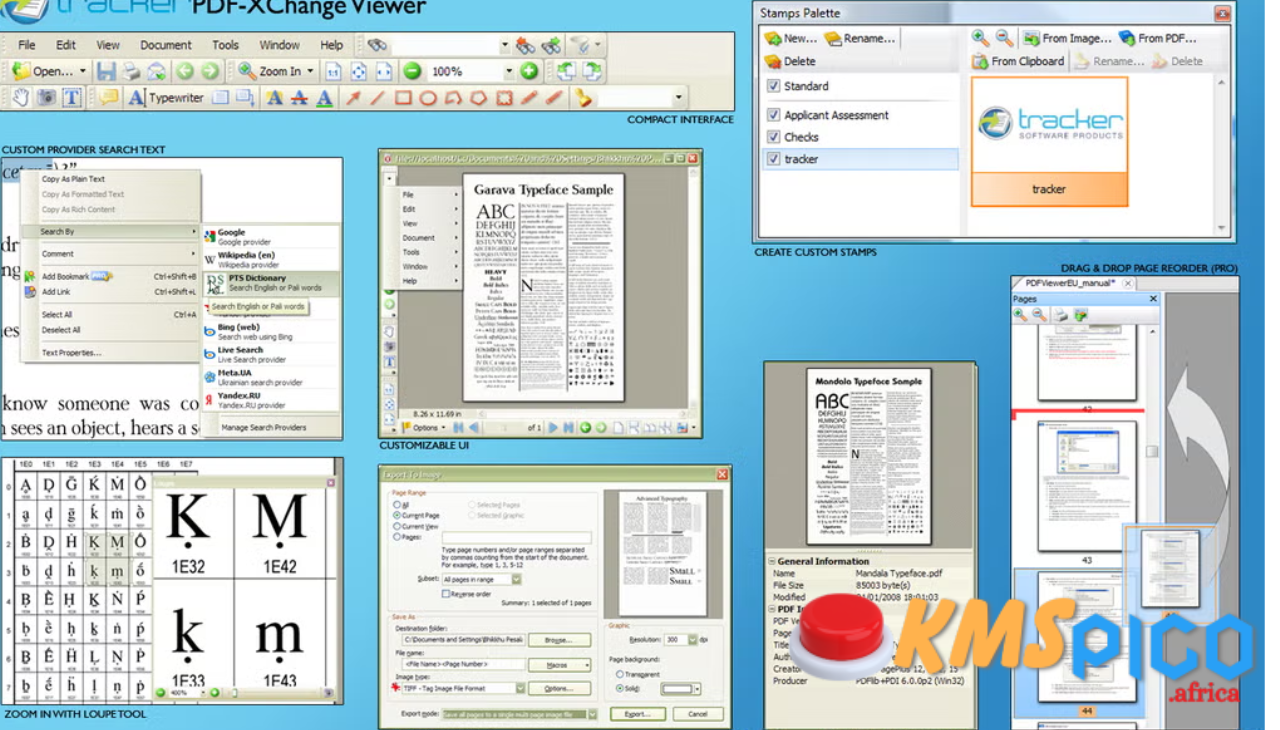Open the Document menu
The width and height of the screenshot is (1280, 730).
[x=166, y=45]
